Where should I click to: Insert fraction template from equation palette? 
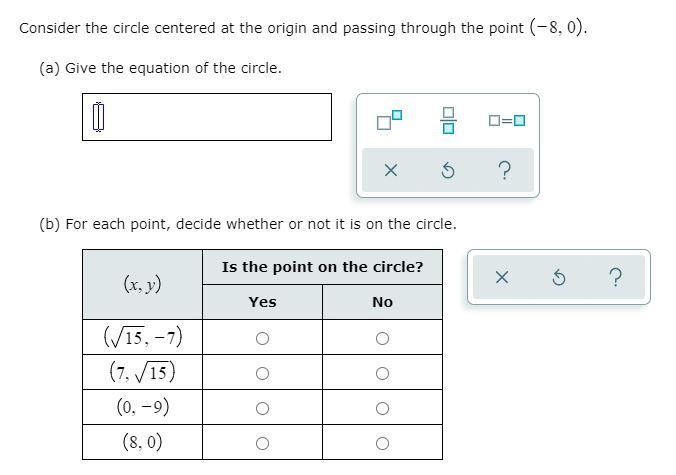(448, 120)
